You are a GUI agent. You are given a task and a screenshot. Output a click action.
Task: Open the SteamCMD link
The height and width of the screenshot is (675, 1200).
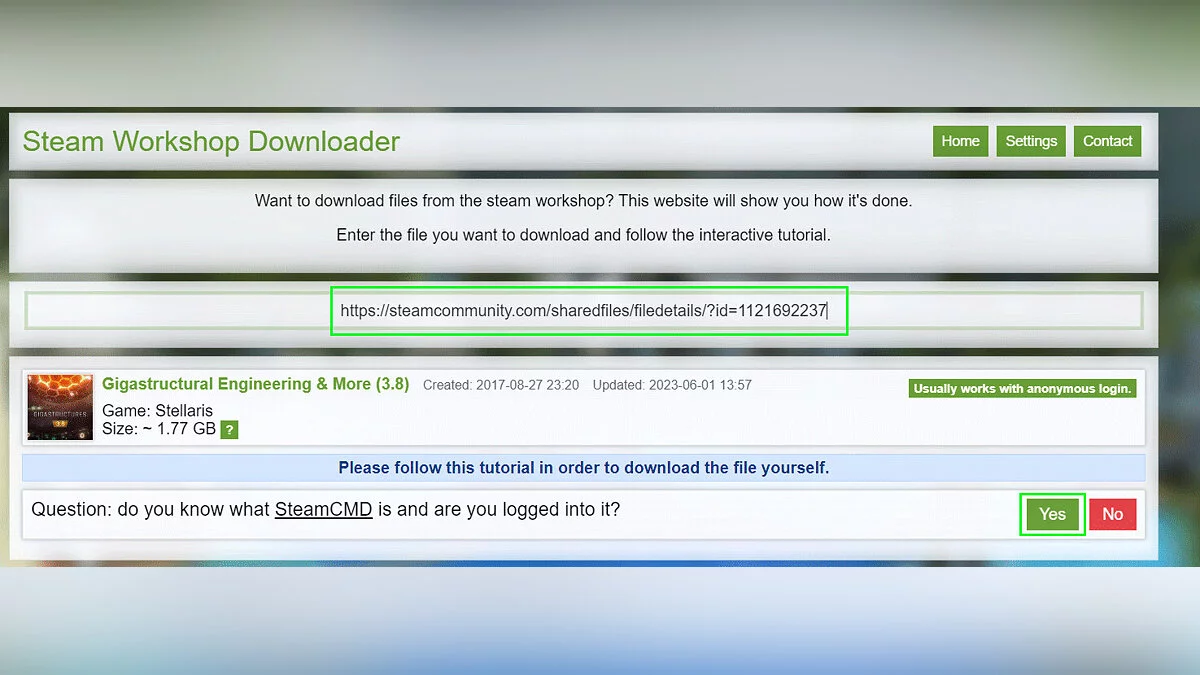coord(323,509)
